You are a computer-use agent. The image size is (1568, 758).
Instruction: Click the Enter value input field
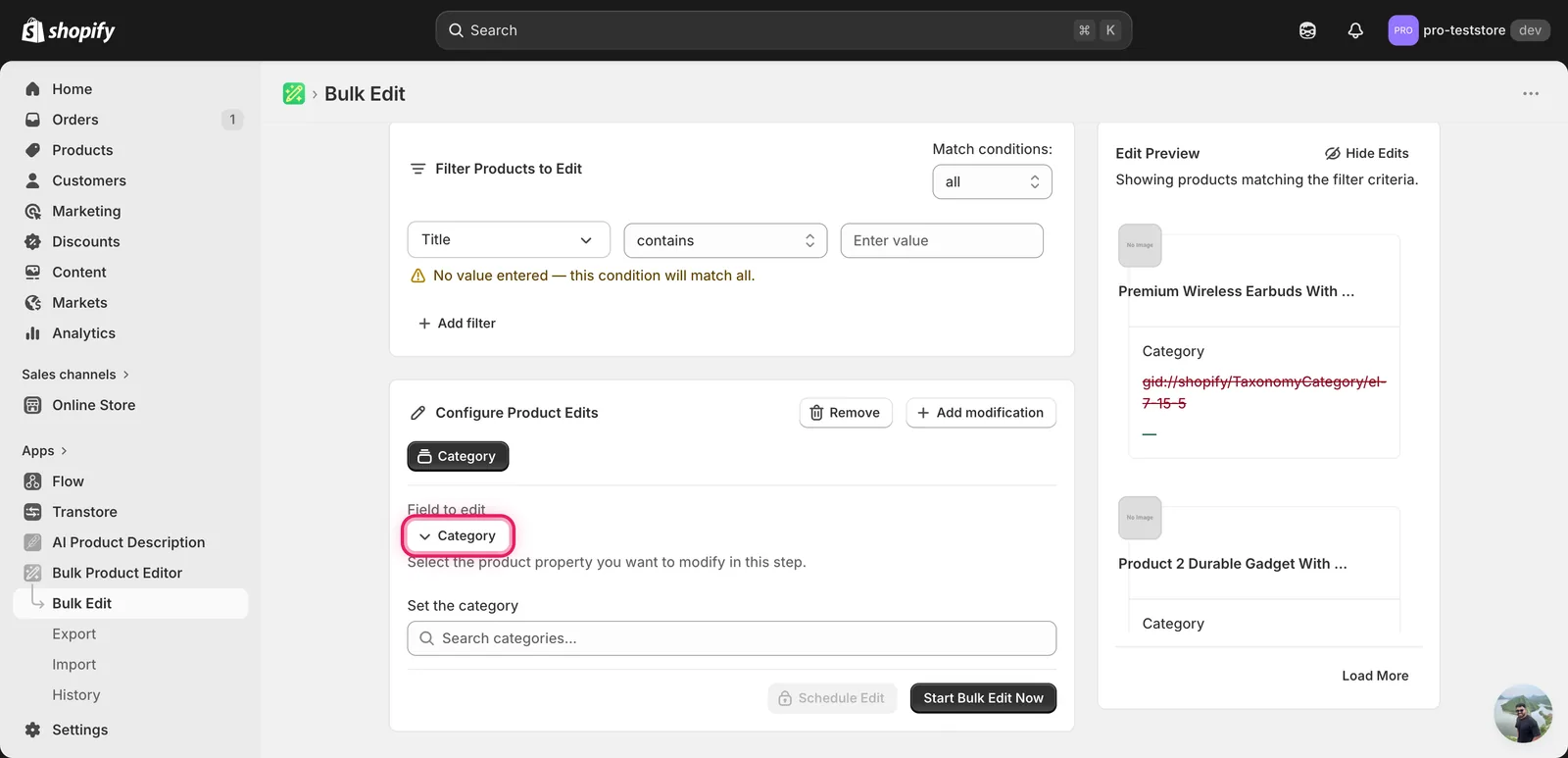pyautogui.click(x=942, y=240)
